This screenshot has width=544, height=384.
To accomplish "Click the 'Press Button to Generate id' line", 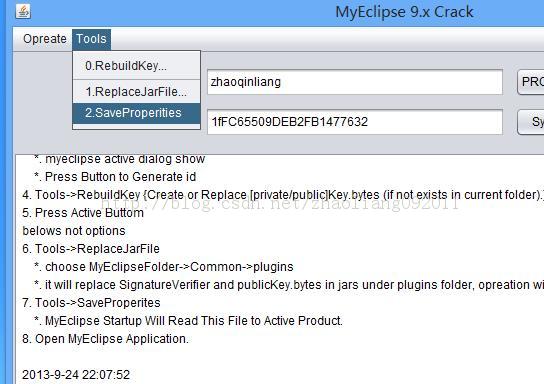I will pos(115,177).
